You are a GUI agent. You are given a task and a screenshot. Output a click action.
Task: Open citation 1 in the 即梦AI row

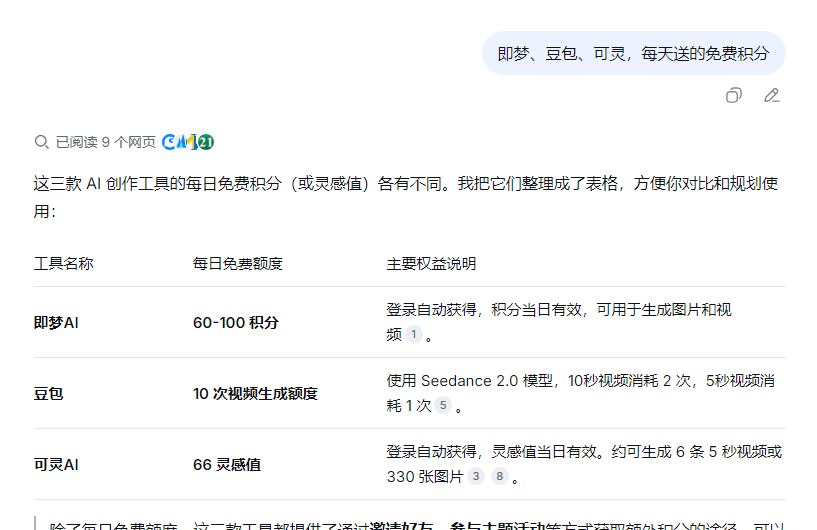tap(414, 334)
